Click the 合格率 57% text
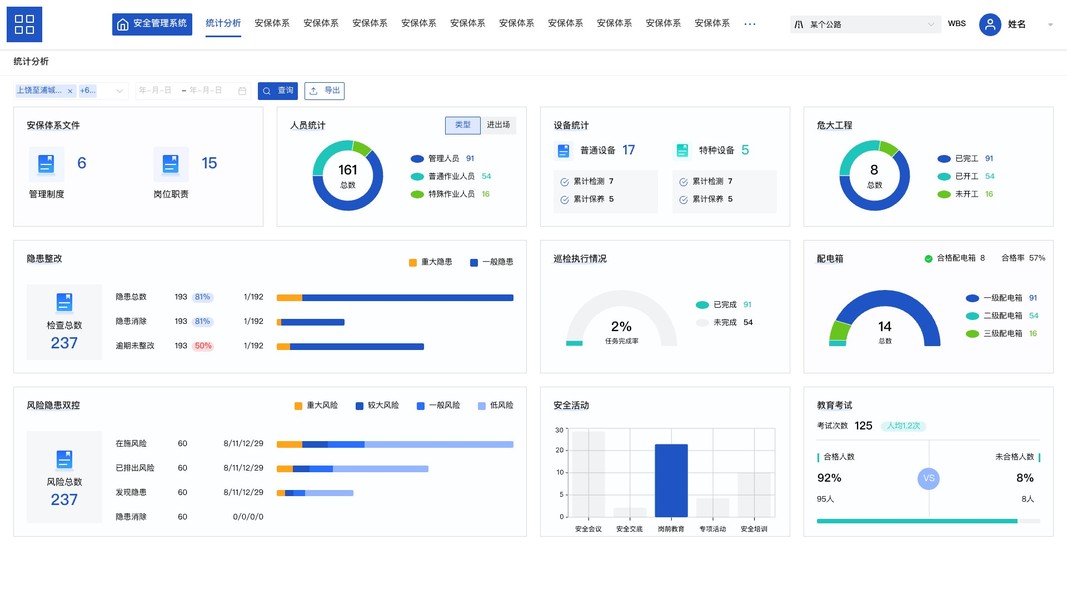This screenshot has height=600, width=1067. coord(1023,259)
